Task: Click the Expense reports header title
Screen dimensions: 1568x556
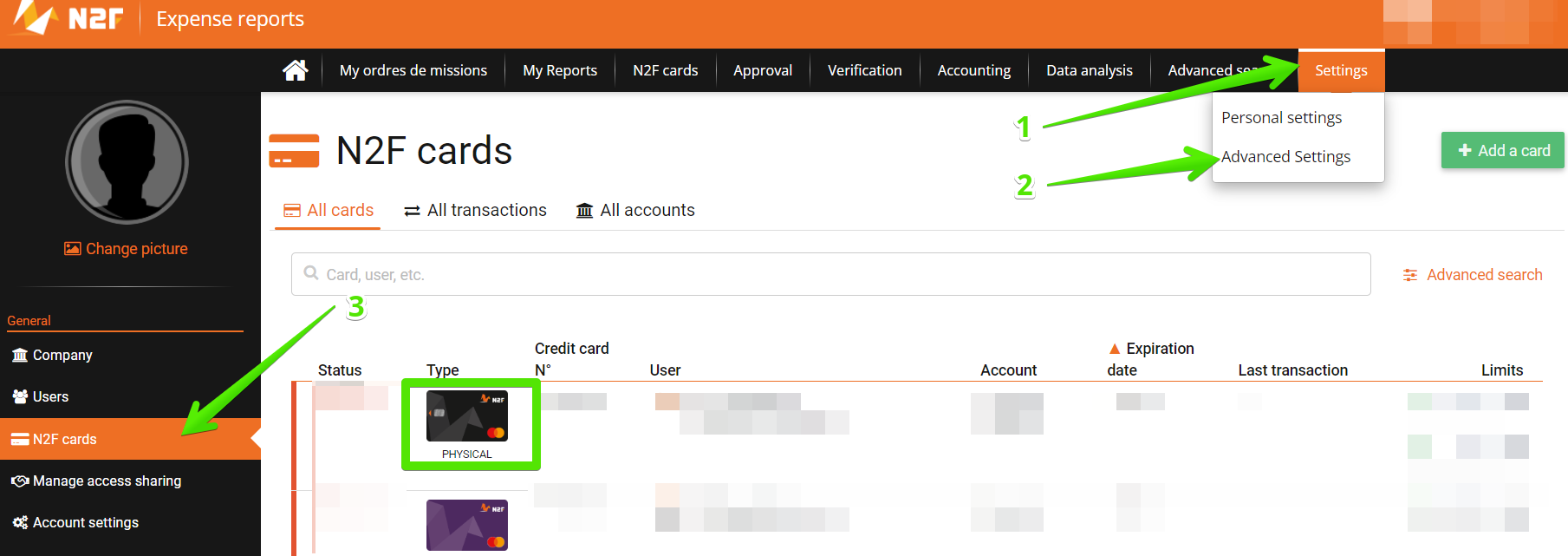Action: click(230, 19)
